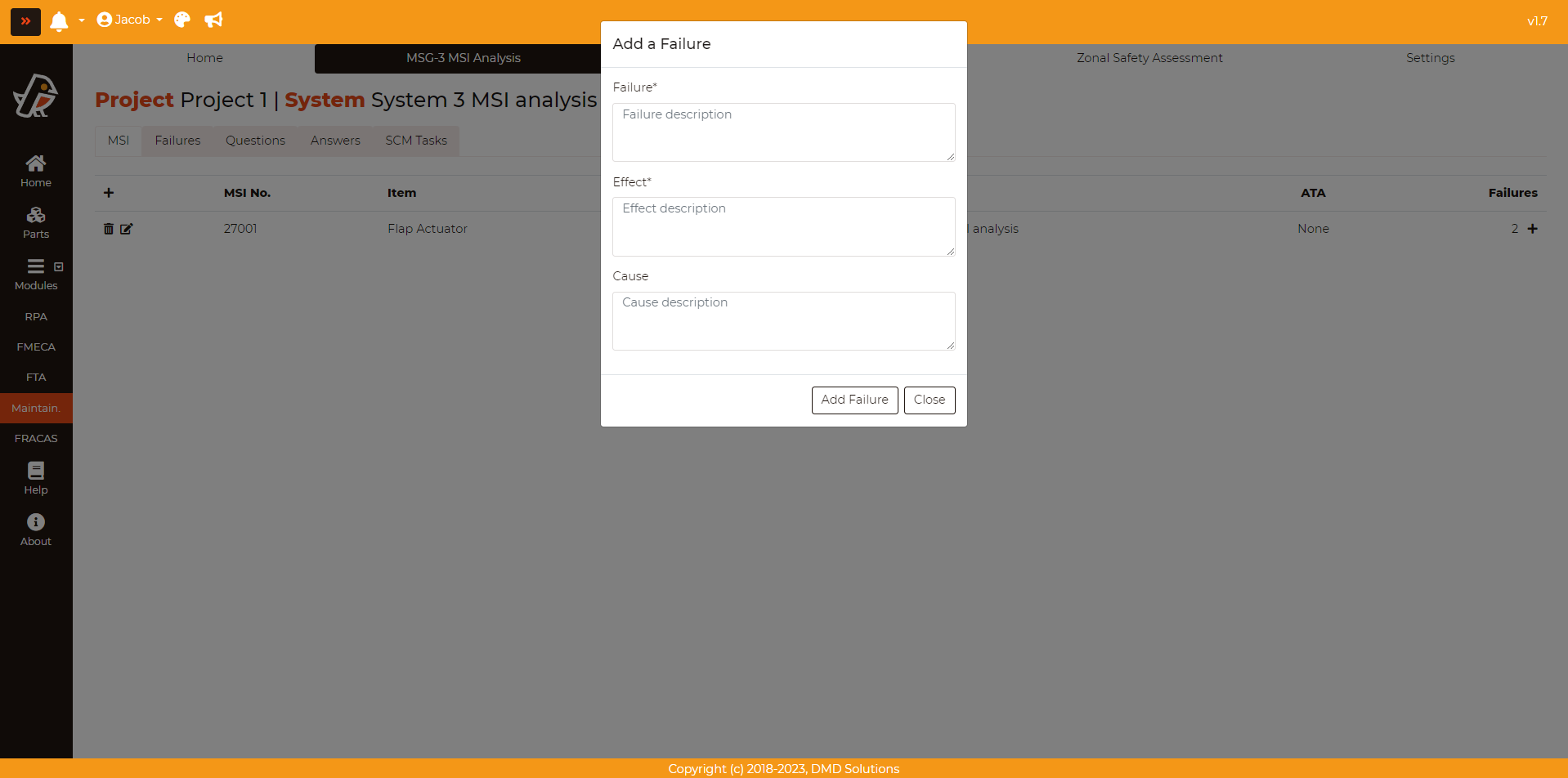Delete MSI 27001 with trash icon
This screenshot has width=1568, height=778.
(x=109, y=229)
